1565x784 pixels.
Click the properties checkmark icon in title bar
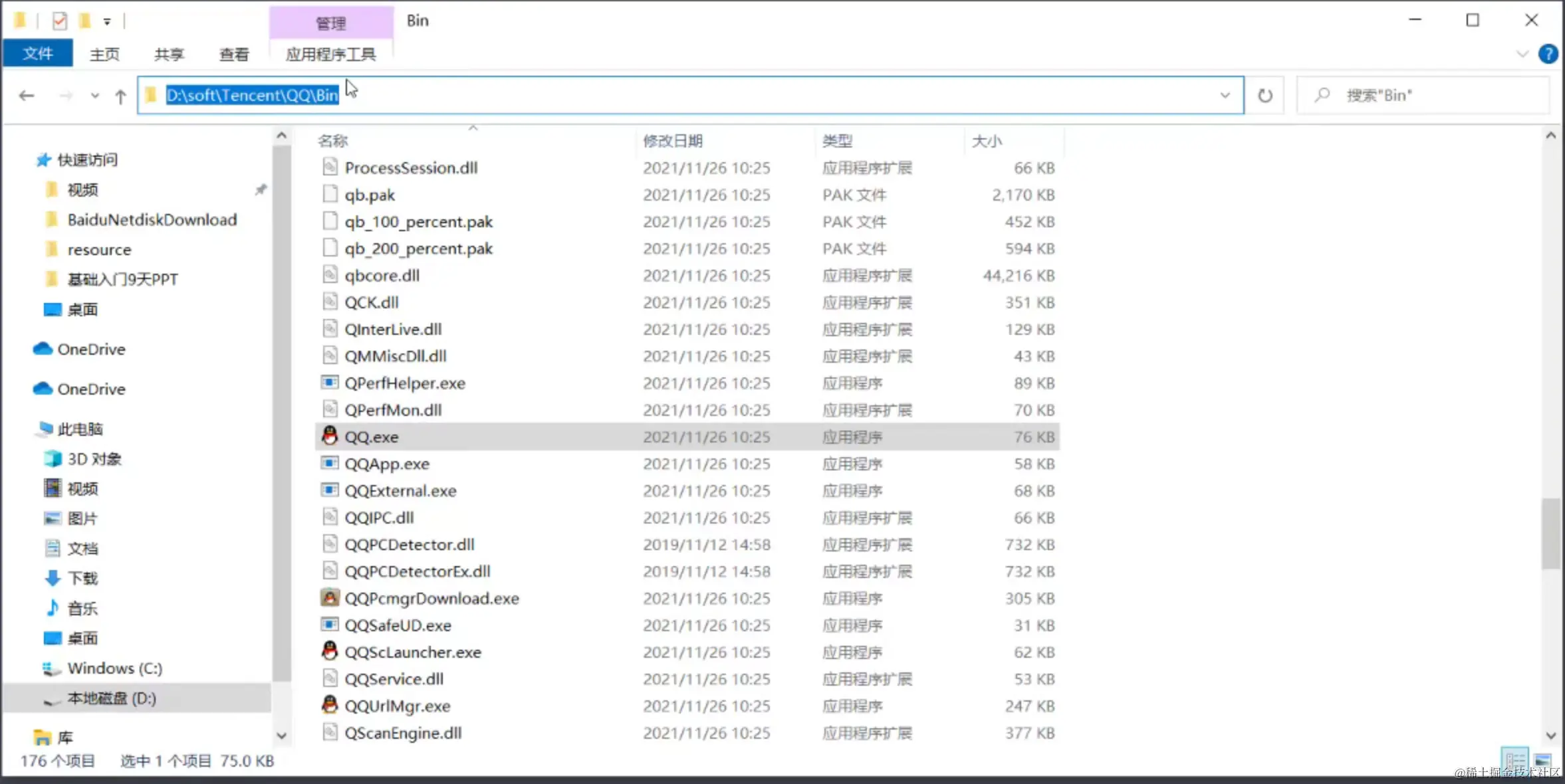coord(60,21)
